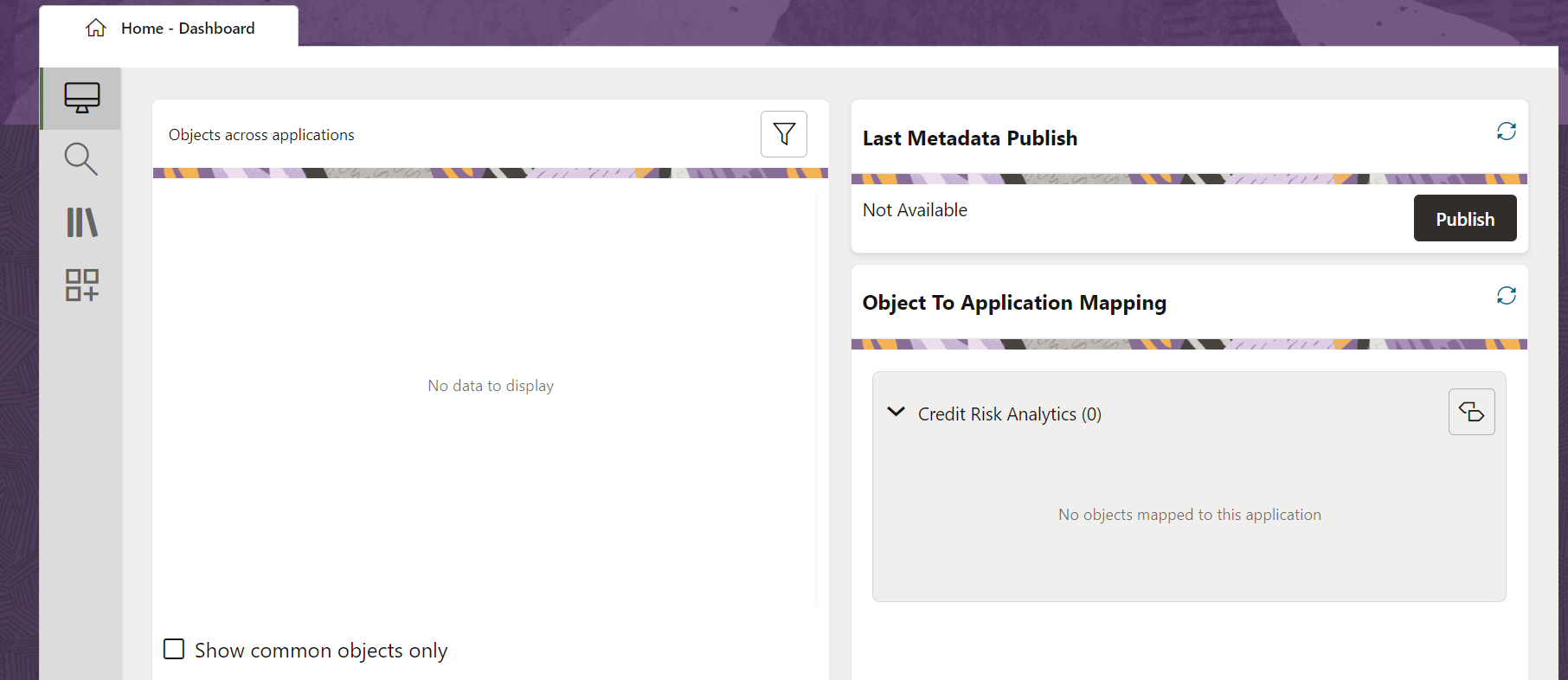Click the add-widget grid icon in the sidebar
This screenshot has width=1568, height=680.
pos(81,285)
